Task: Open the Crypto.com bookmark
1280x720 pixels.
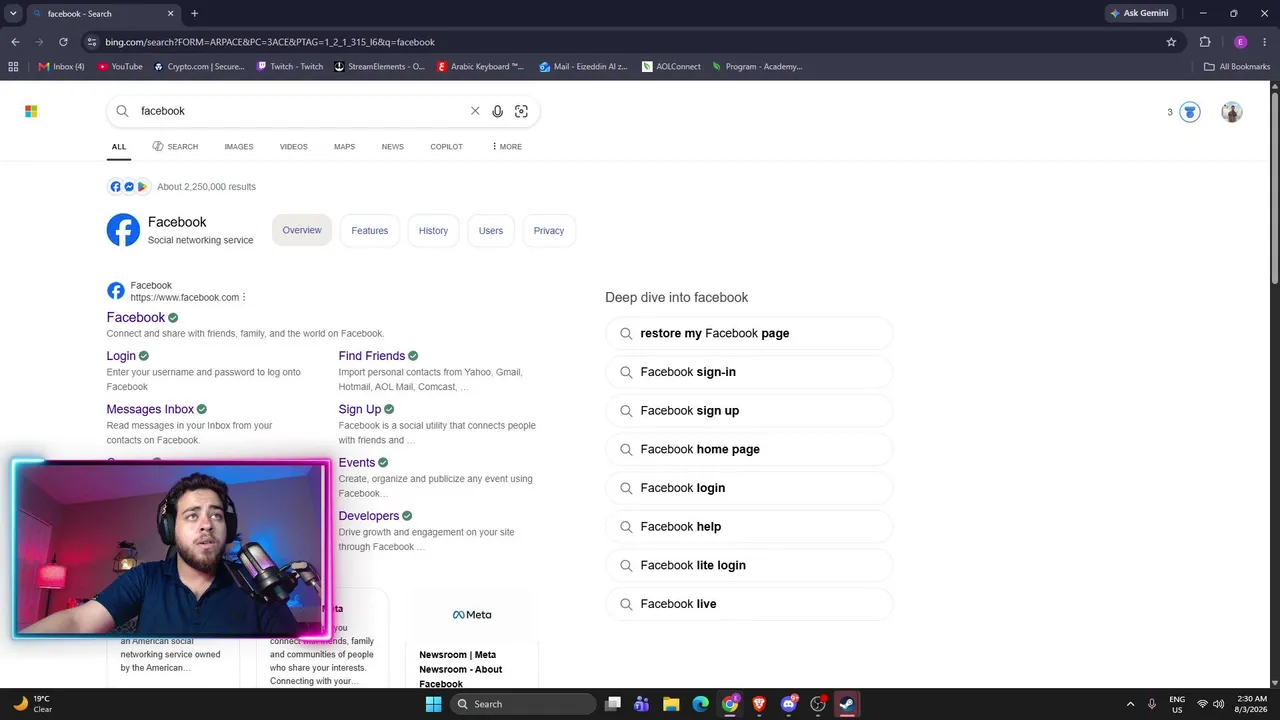Action: point(199,67)
